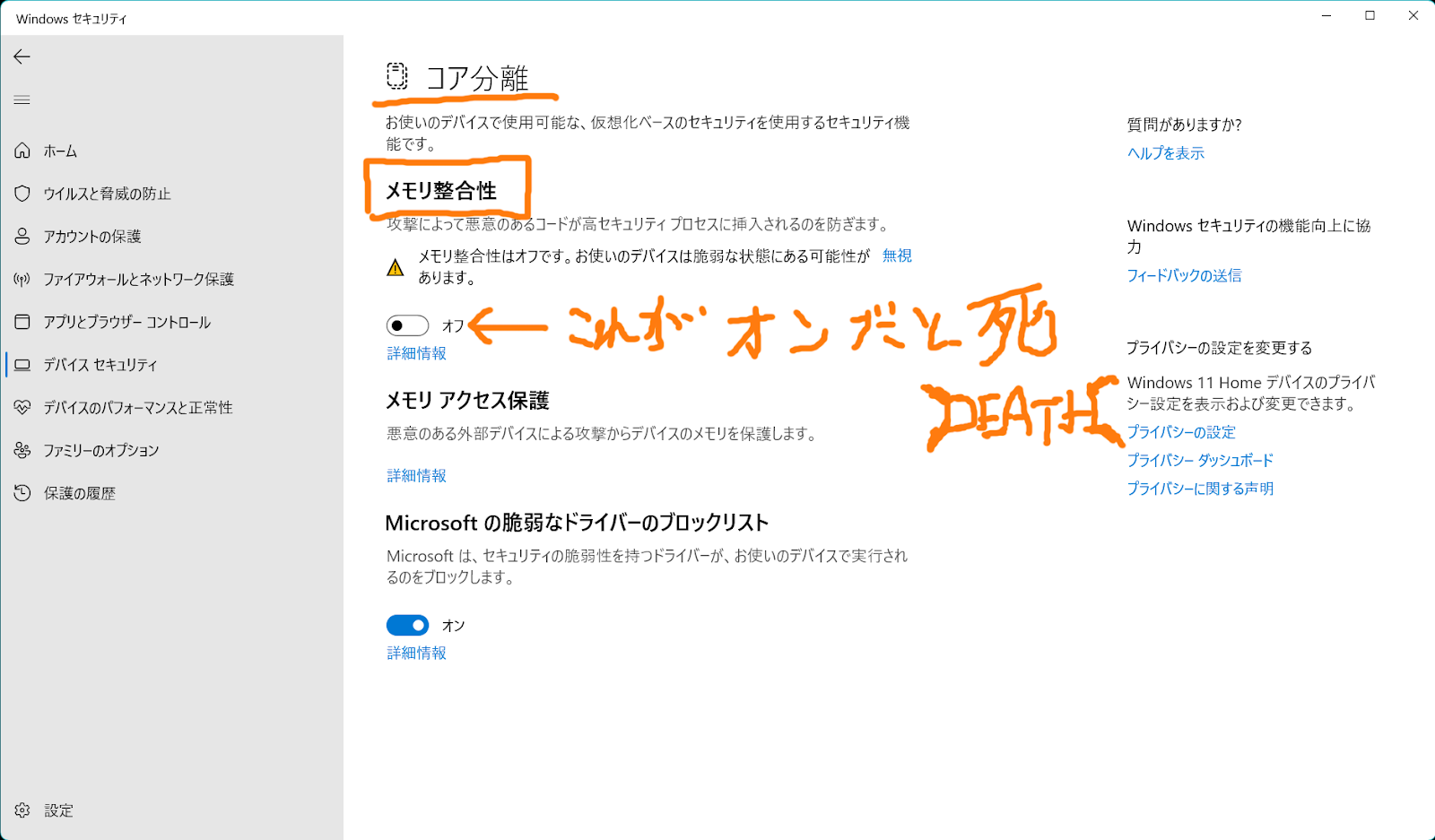1435x840 pixels.
Task: Click the device performance heart icon
Action: pos(22,407)
